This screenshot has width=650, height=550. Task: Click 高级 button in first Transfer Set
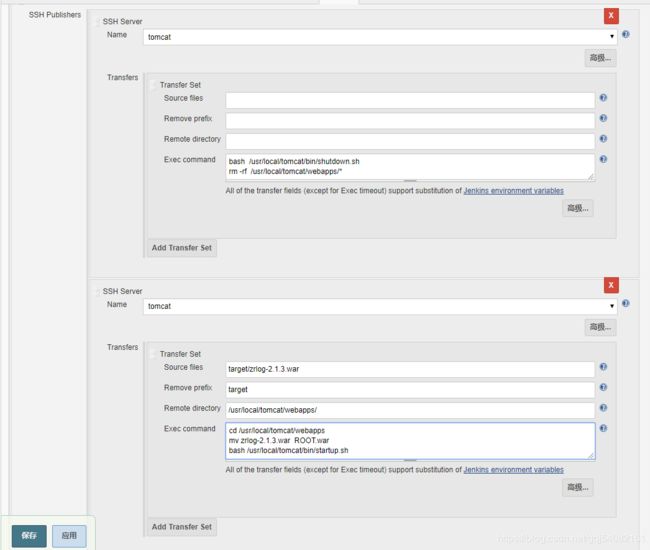click(578, 208)
